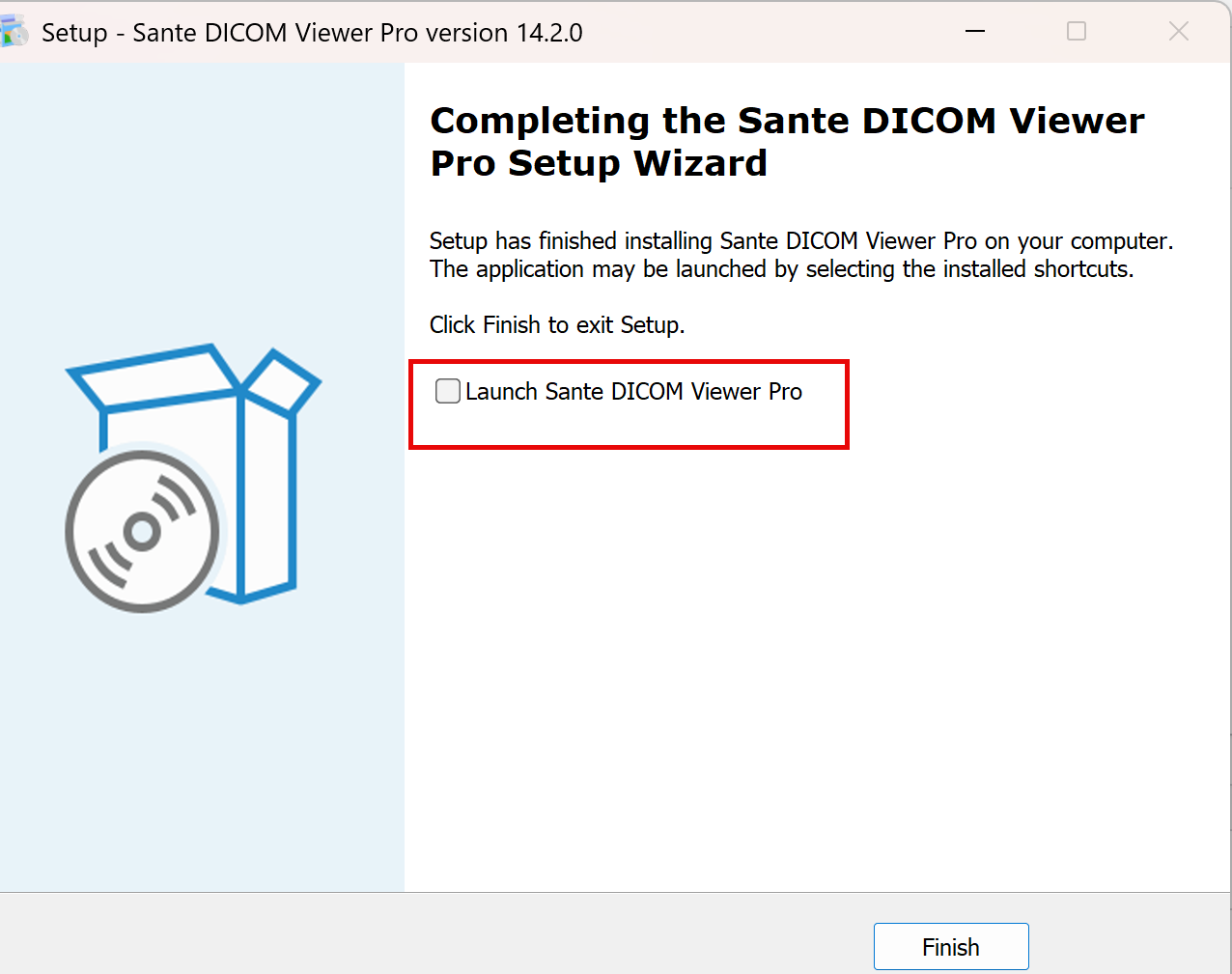
Task: Click the heading Completing the Sante DICOM Viewer
Action: coord(787,121)
